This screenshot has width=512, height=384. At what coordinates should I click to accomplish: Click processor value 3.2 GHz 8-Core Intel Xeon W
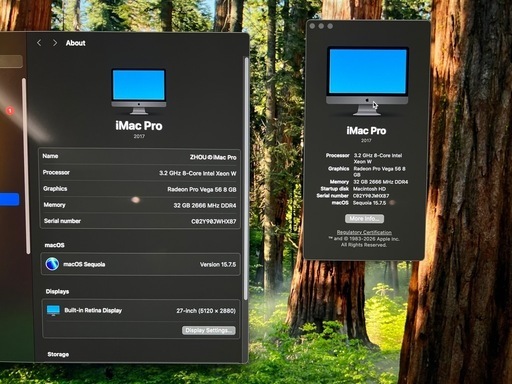point(198,173)
